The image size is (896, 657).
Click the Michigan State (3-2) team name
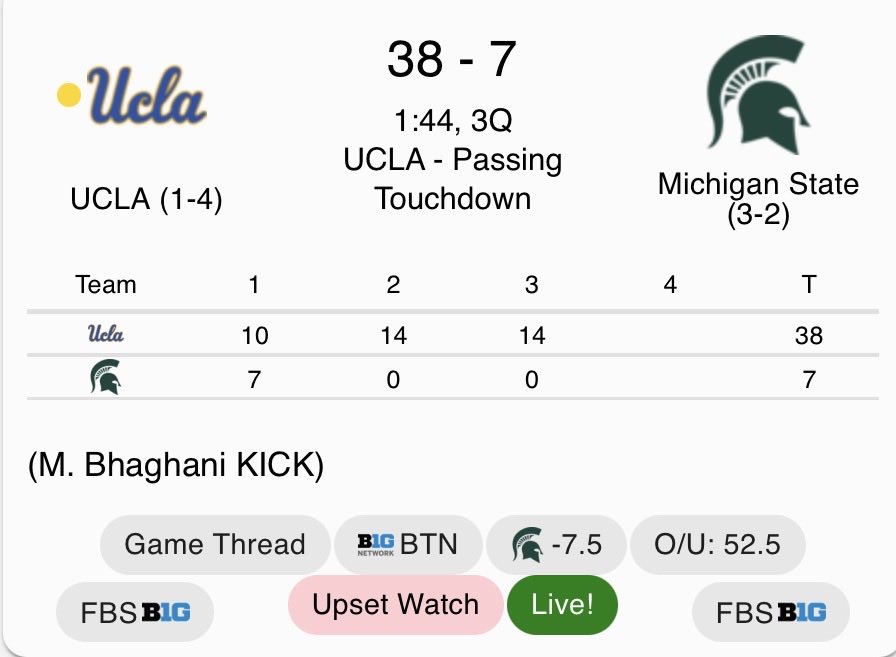click(x=758, y=197)
